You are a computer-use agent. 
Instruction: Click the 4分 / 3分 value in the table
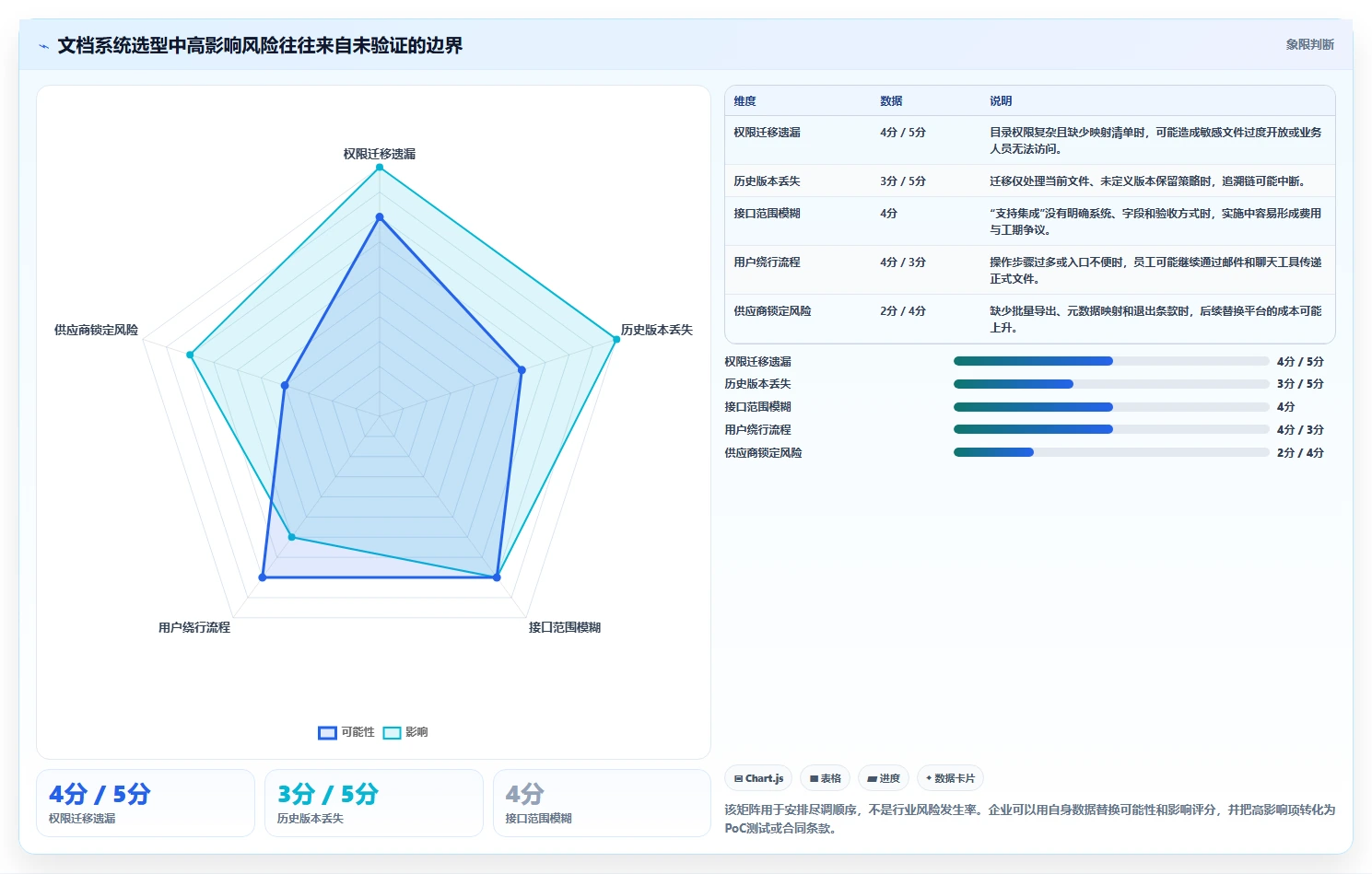[x=903, y=262]
